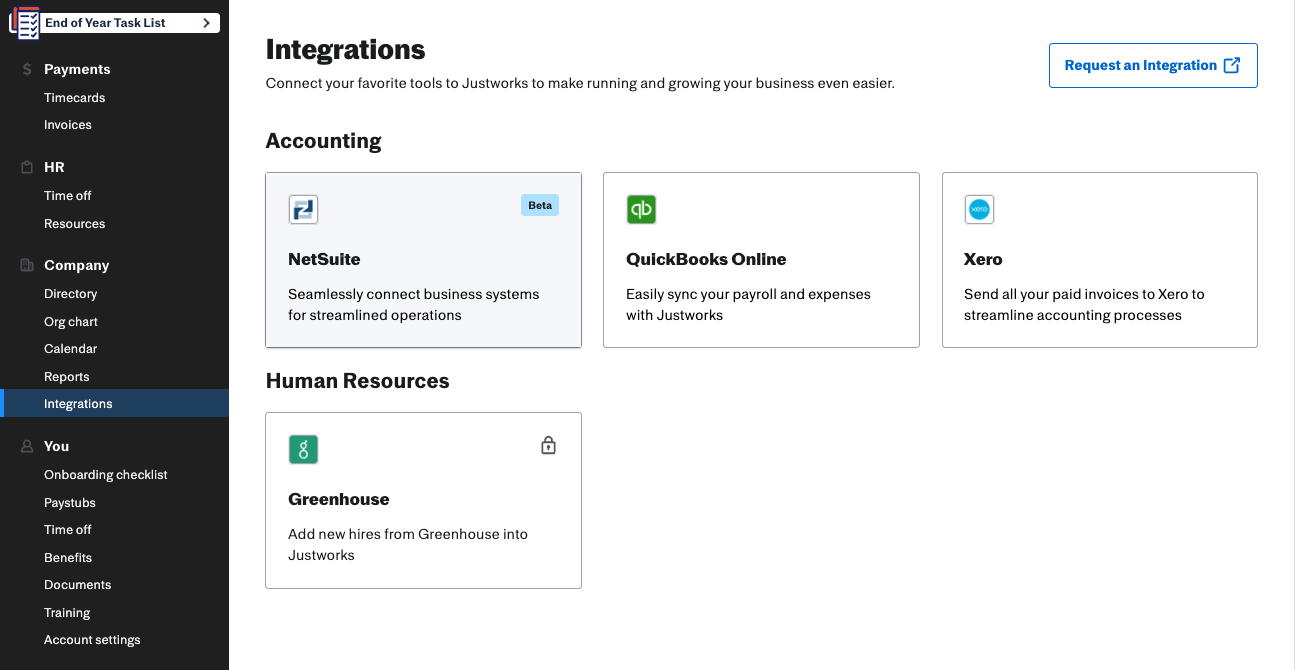Viewport: 1295px width, 670px height.
Task: Click Request an Integration button
Action: pyautogui.click(x=1153, y=65)
